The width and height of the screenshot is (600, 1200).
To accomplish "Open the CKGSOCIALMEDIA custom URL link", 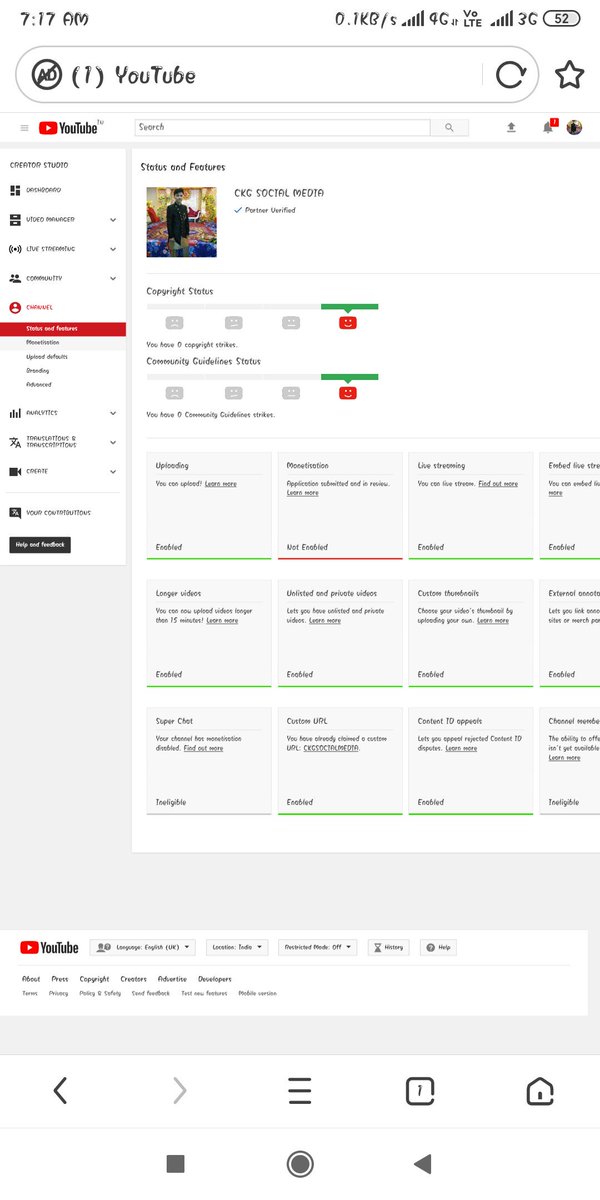I will click(332, 748).
